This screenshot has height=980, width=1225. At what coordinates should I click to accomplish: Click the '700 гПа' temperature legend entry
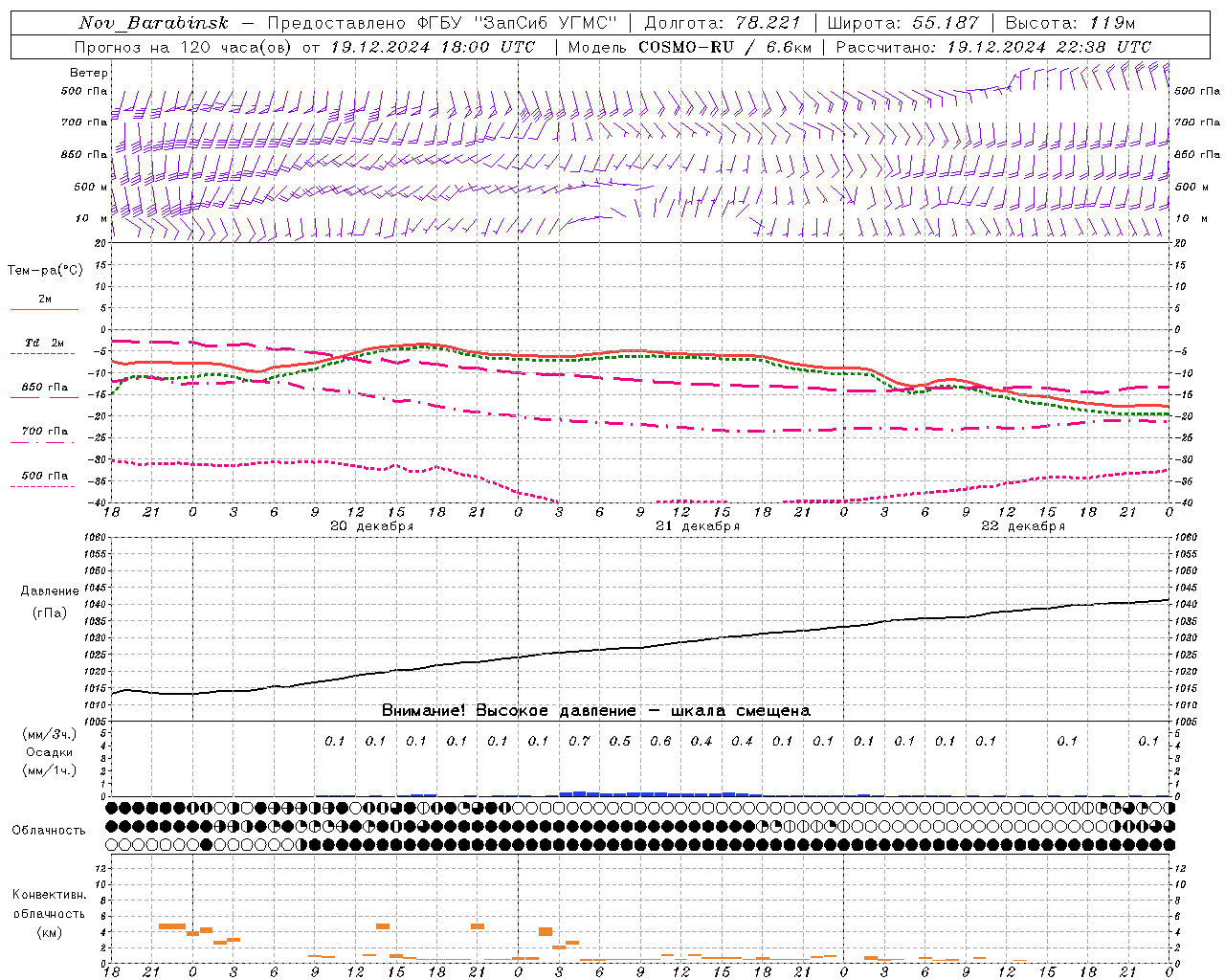[x=45, y=432]
